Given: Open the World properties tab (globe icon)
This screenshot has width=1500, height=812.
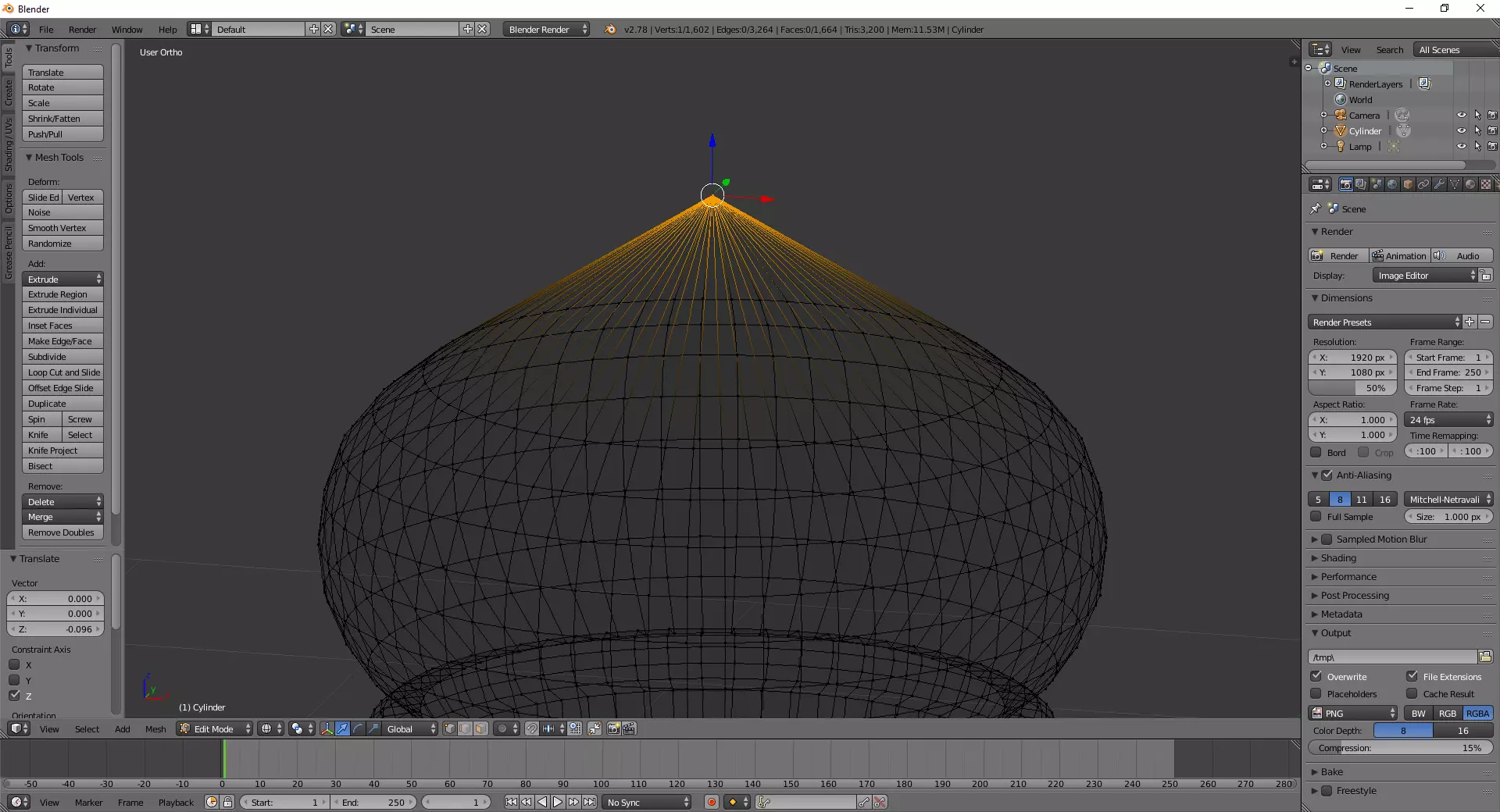Looking at the screenshot, I should pos(1392,184).
